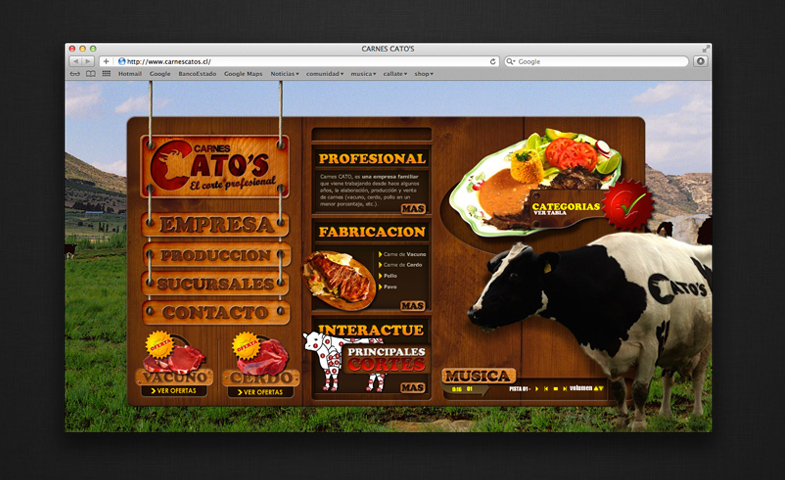
Task: Select Pollo in the fabricacion list
Action: coord(388,276)
